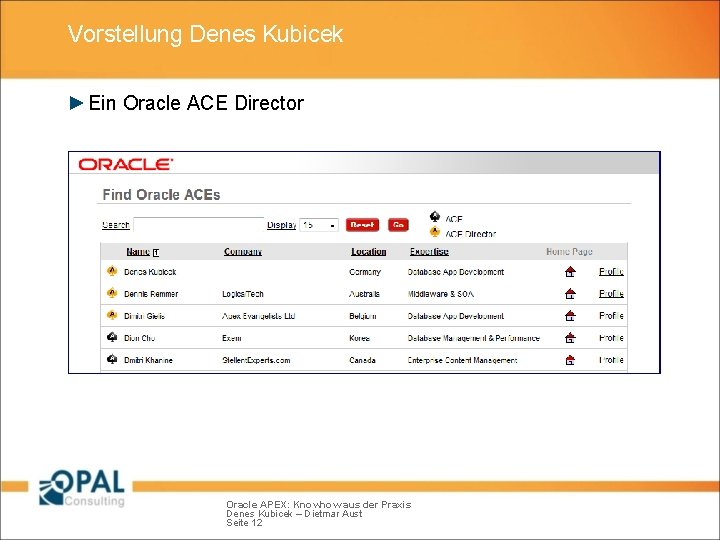Viewport: 720px width, 540px height.
Task: Open home page icon for Dimitri Gielis
Action: coord(570,316)
